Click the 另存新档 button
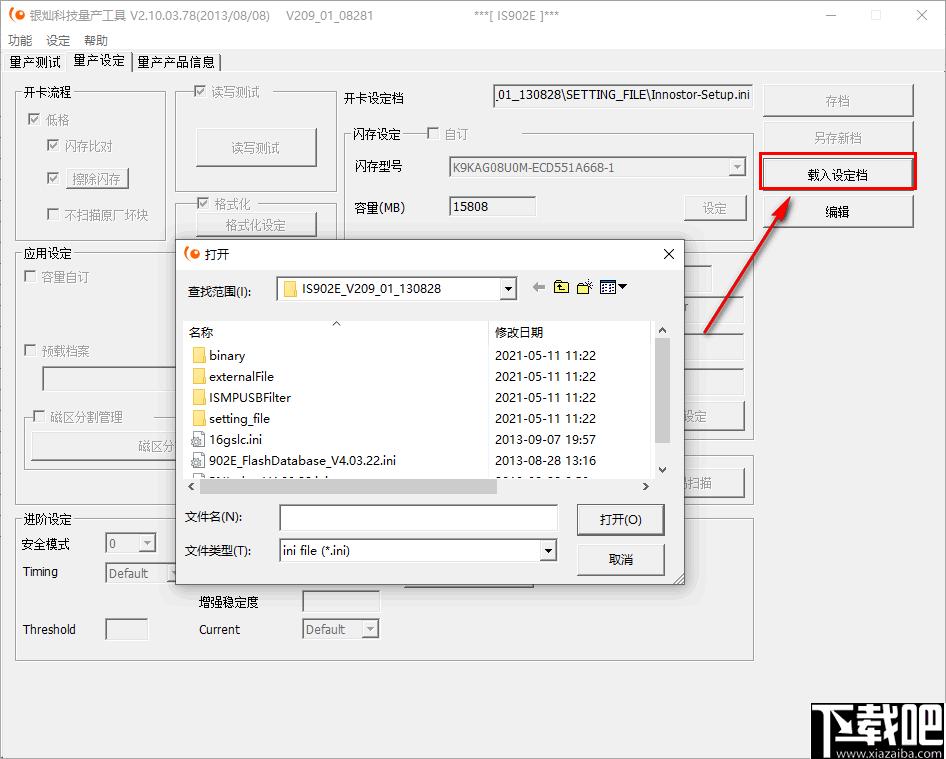The width and height of the screenshot is (946, 759). coord(837,138)
